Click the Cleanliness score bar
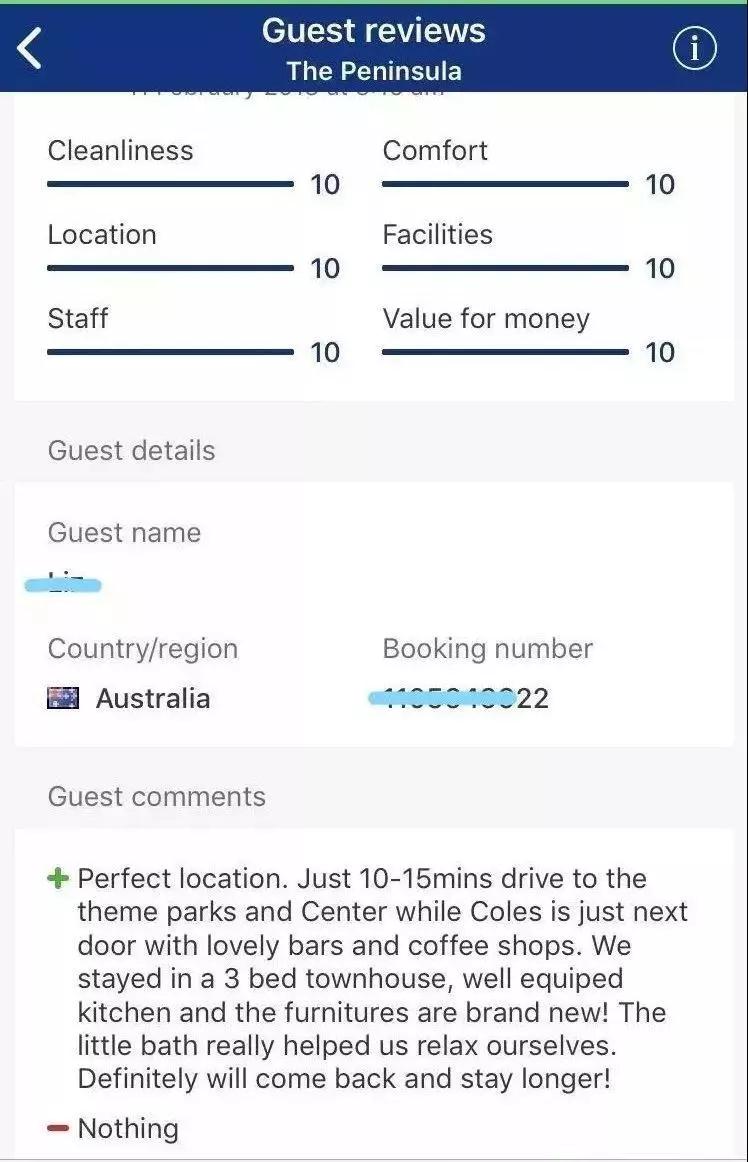Viewport: 748px width, 1162px height. click(171, 184)
